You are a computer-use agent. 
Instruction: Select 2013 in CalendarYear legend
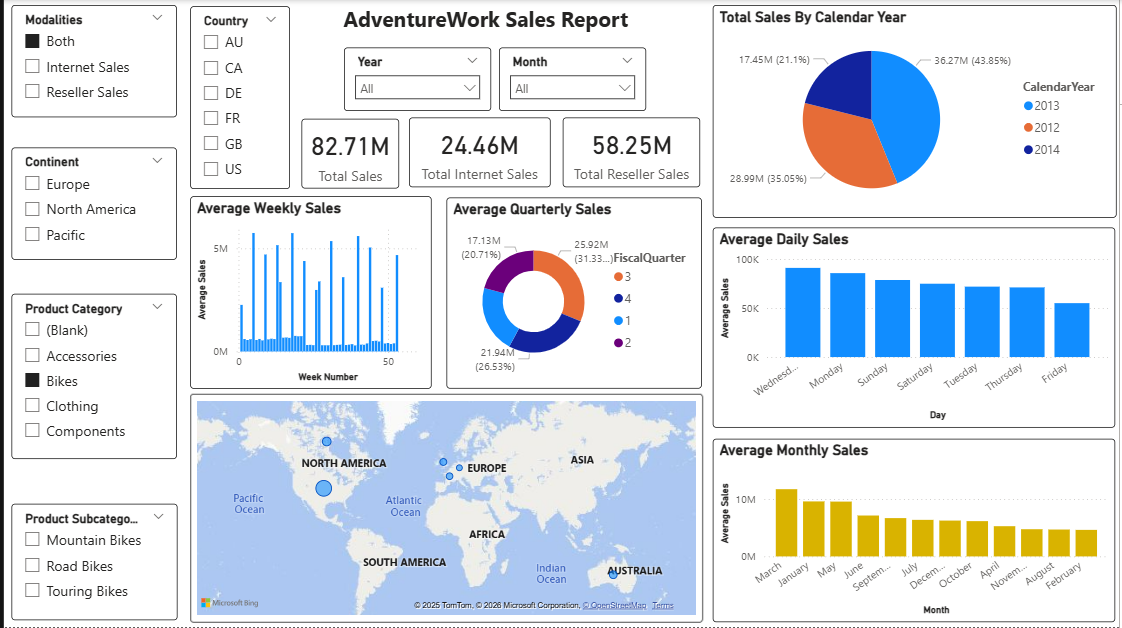[1041, 106]
